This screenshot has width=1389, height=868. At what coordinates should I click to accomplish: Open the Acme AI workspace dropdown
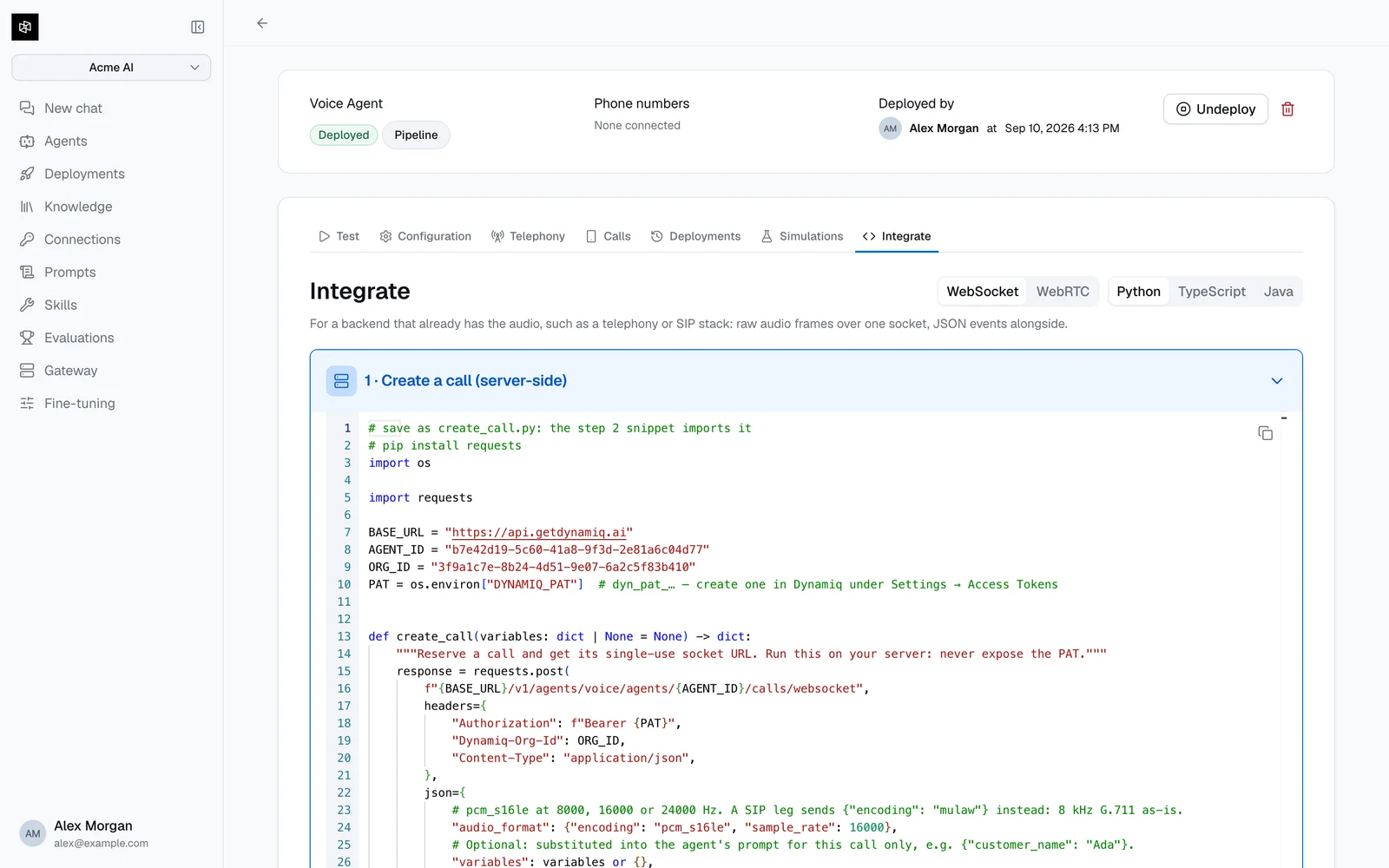111,68
